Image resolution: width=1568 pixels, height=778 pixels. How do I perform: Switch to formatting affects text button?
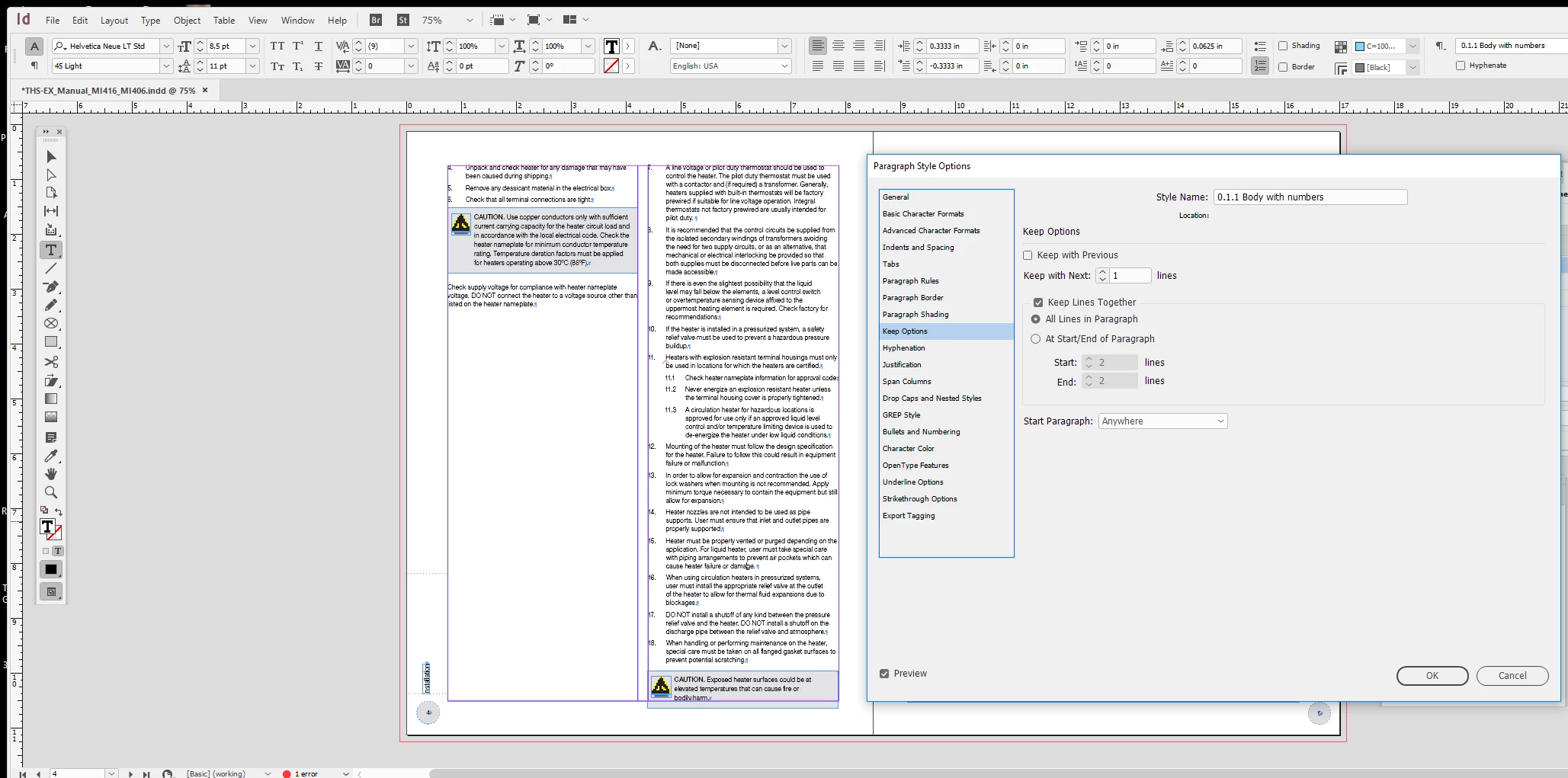click(x=57, y=551)
